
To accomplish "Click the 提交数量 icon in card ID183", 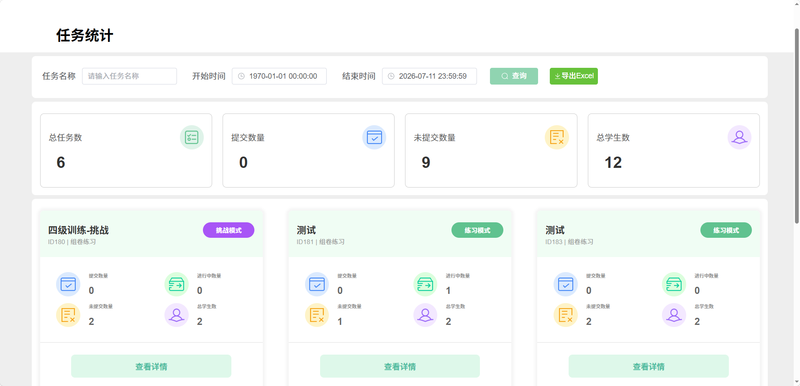I will click(x=566, y=284).
